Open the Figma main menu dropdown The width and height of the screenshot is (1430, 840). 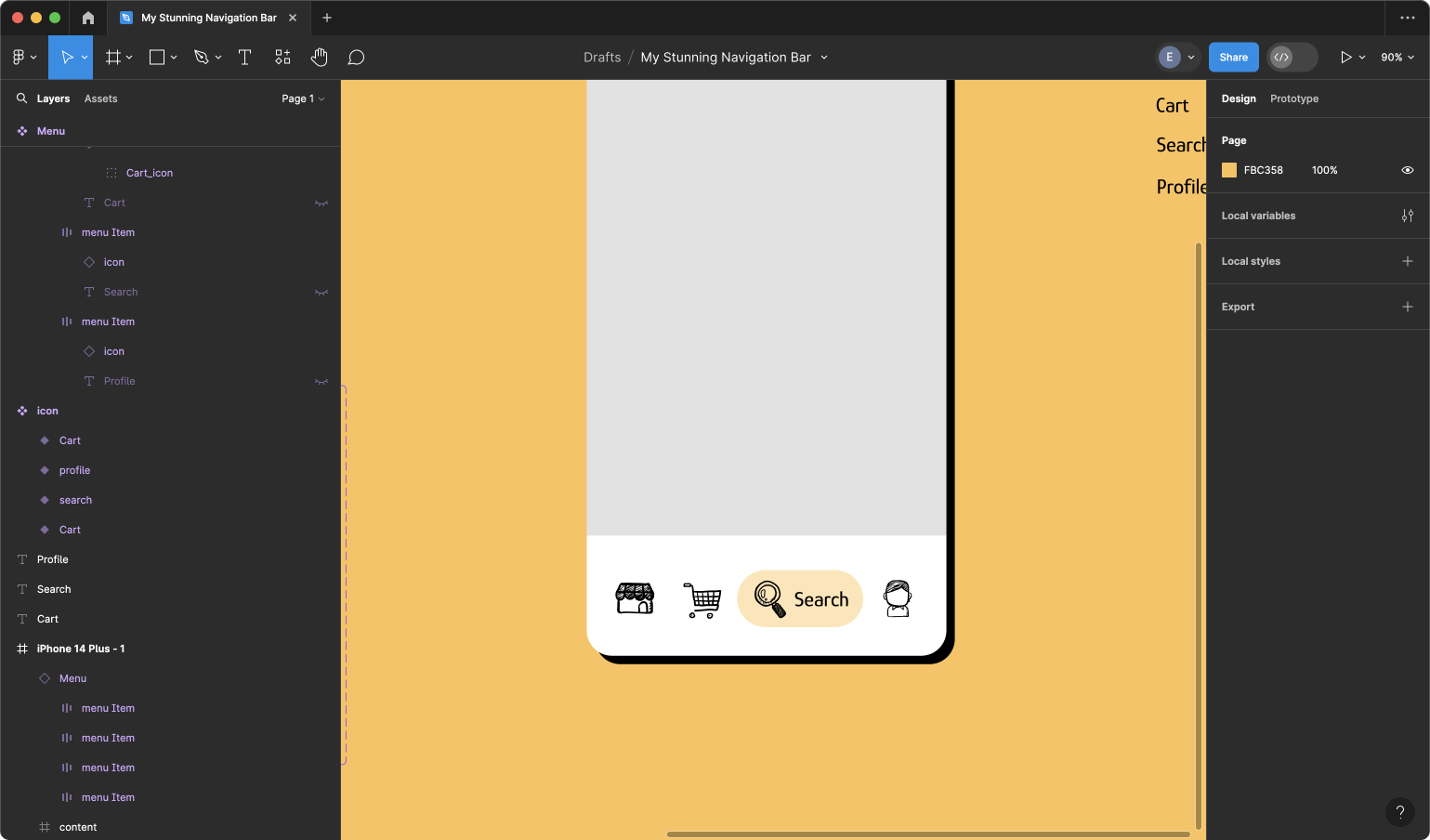pos(24,58)
